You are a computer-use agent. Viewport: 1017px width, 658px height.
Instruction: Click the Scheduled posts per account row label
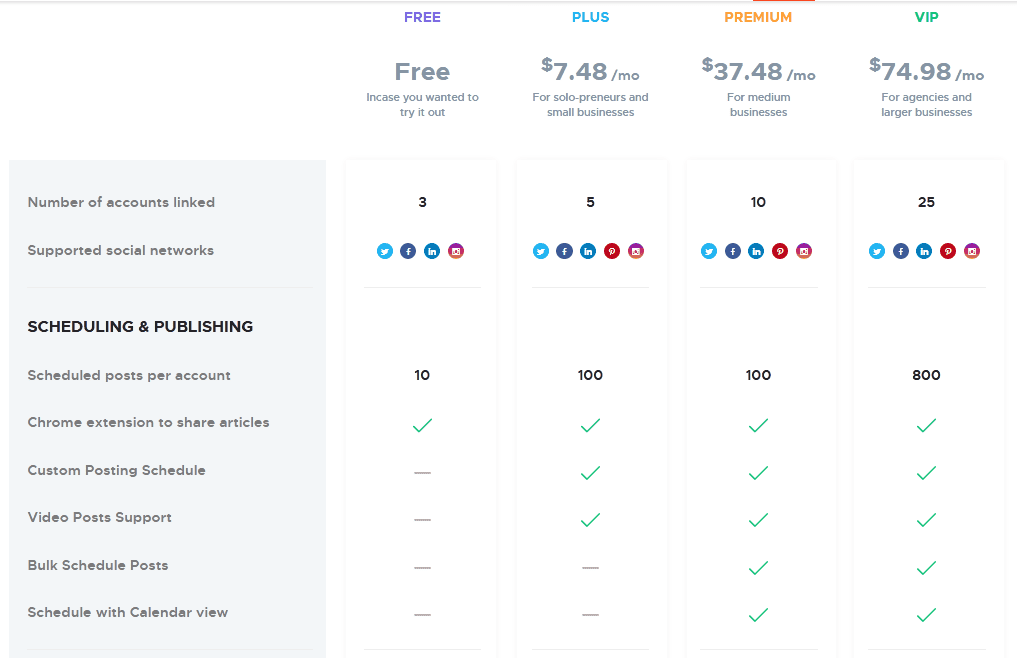click(129, 375)
